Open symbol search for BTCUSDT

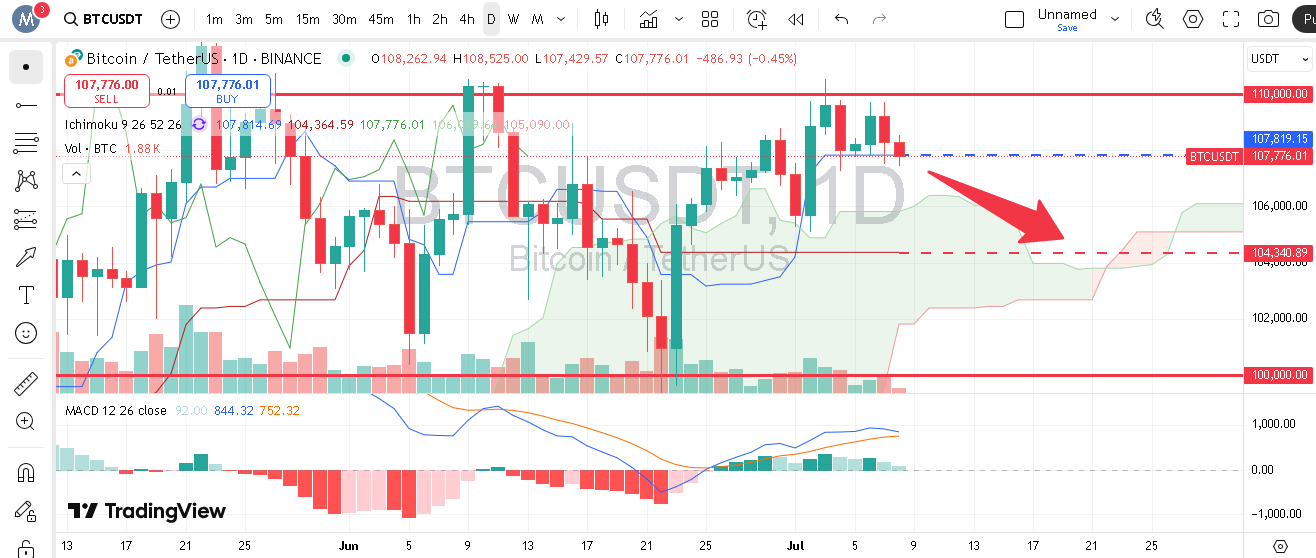[x=102, y=19]
